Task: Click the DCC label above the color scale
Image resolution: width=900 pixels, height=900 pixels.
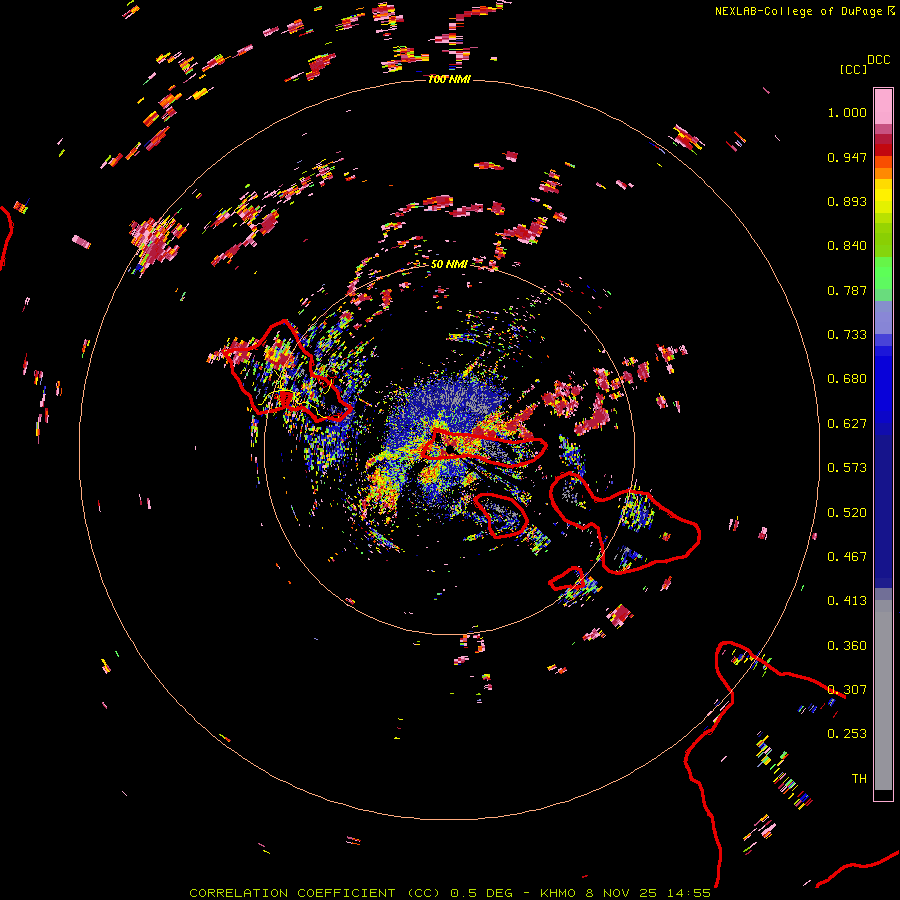Action: 879,60
